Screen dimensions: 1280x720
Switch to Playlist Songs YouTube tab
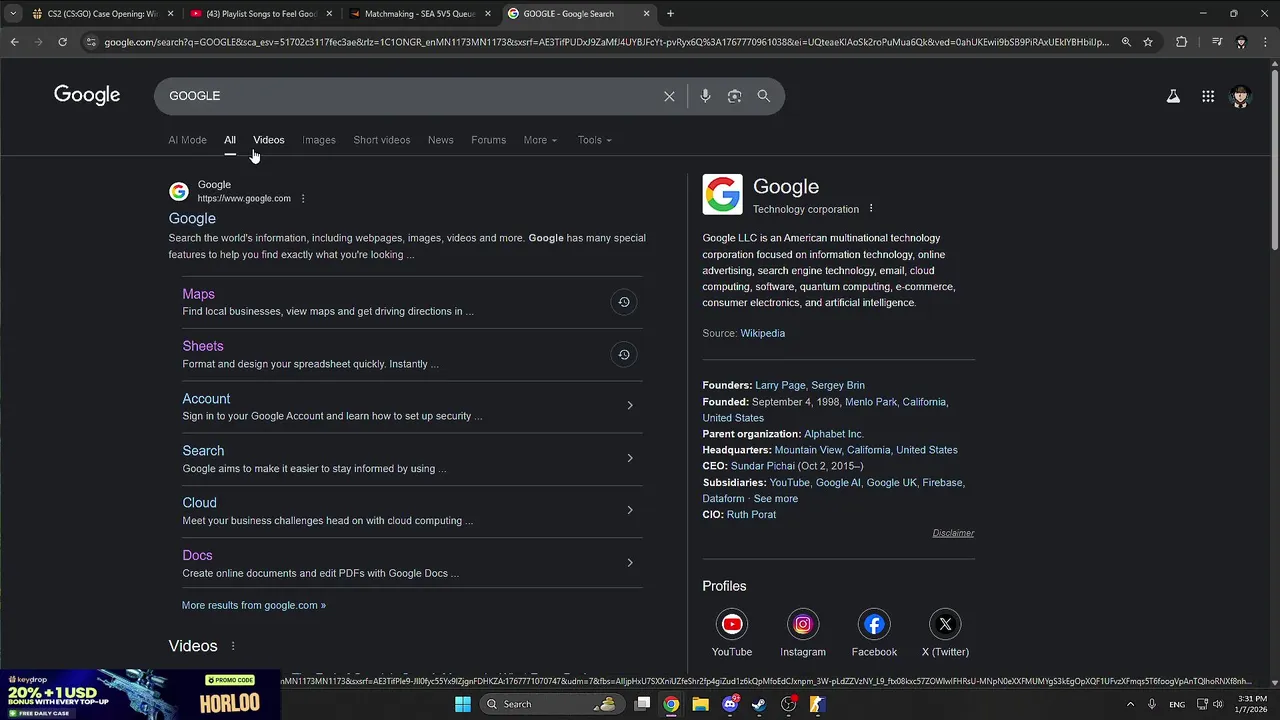262,14
